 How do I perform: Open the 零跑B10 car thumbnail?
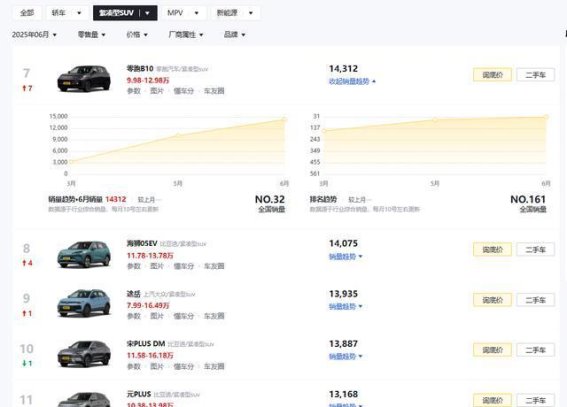(84, 78)
